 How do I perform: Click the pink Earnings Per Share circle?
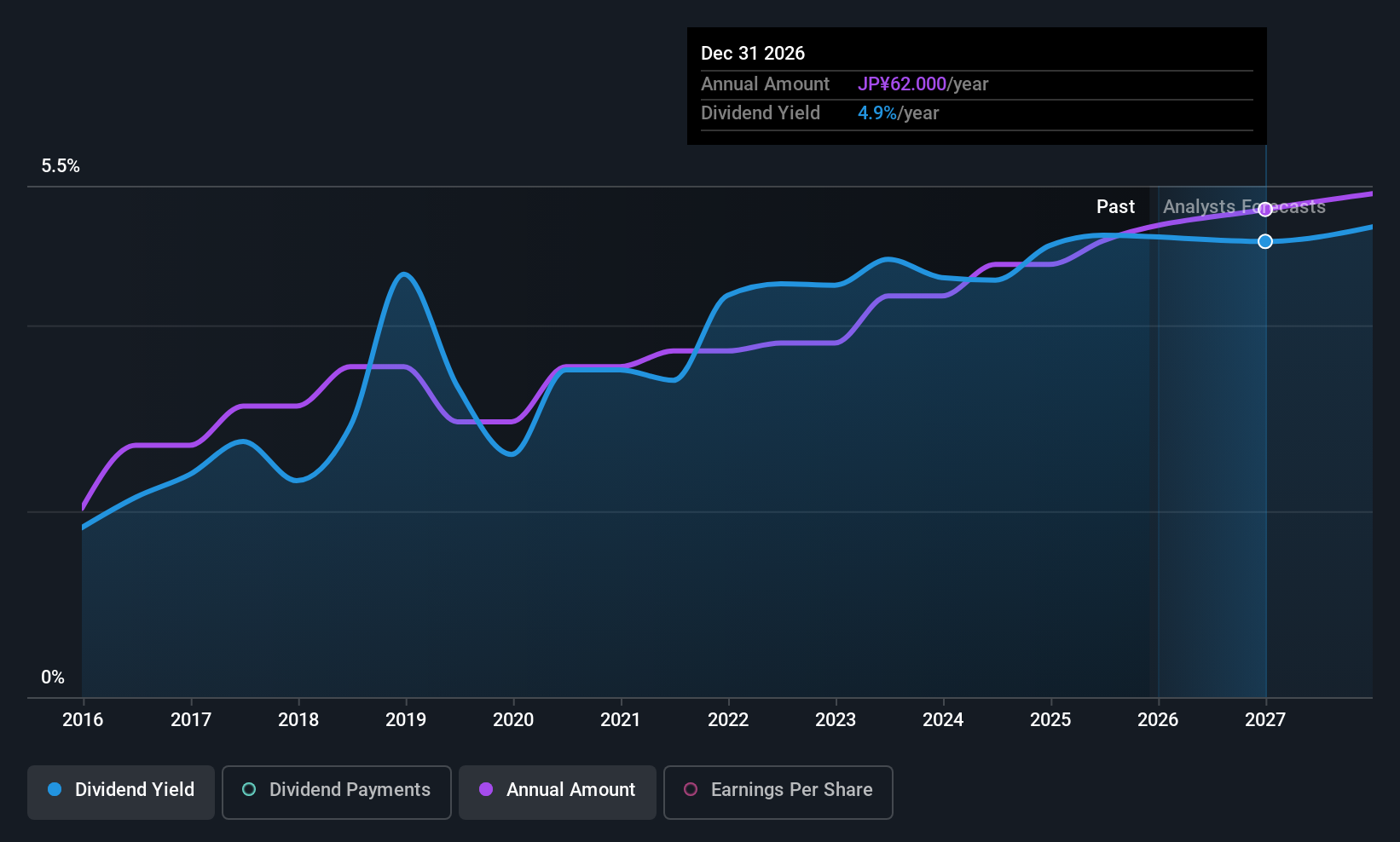691,789
